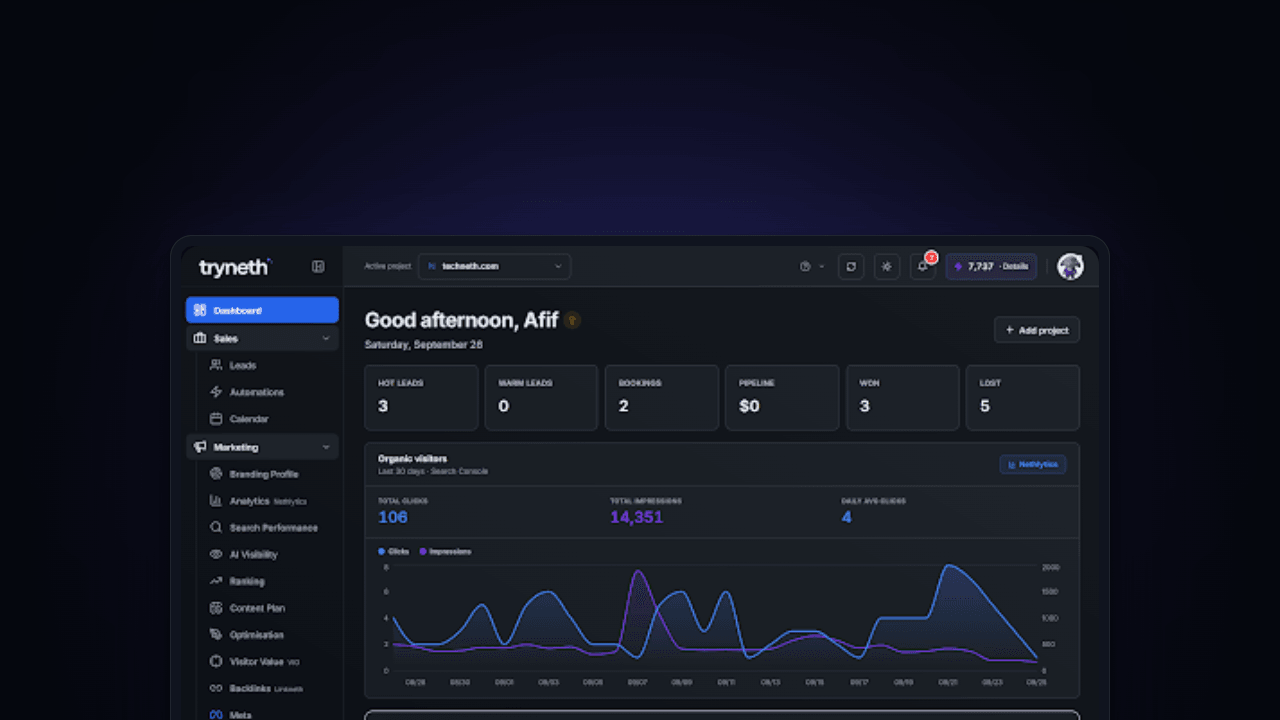The width and height of the screenshot is (1280, 720).
Task: Click the Leads people icon
Action: [x=216, y=365]
